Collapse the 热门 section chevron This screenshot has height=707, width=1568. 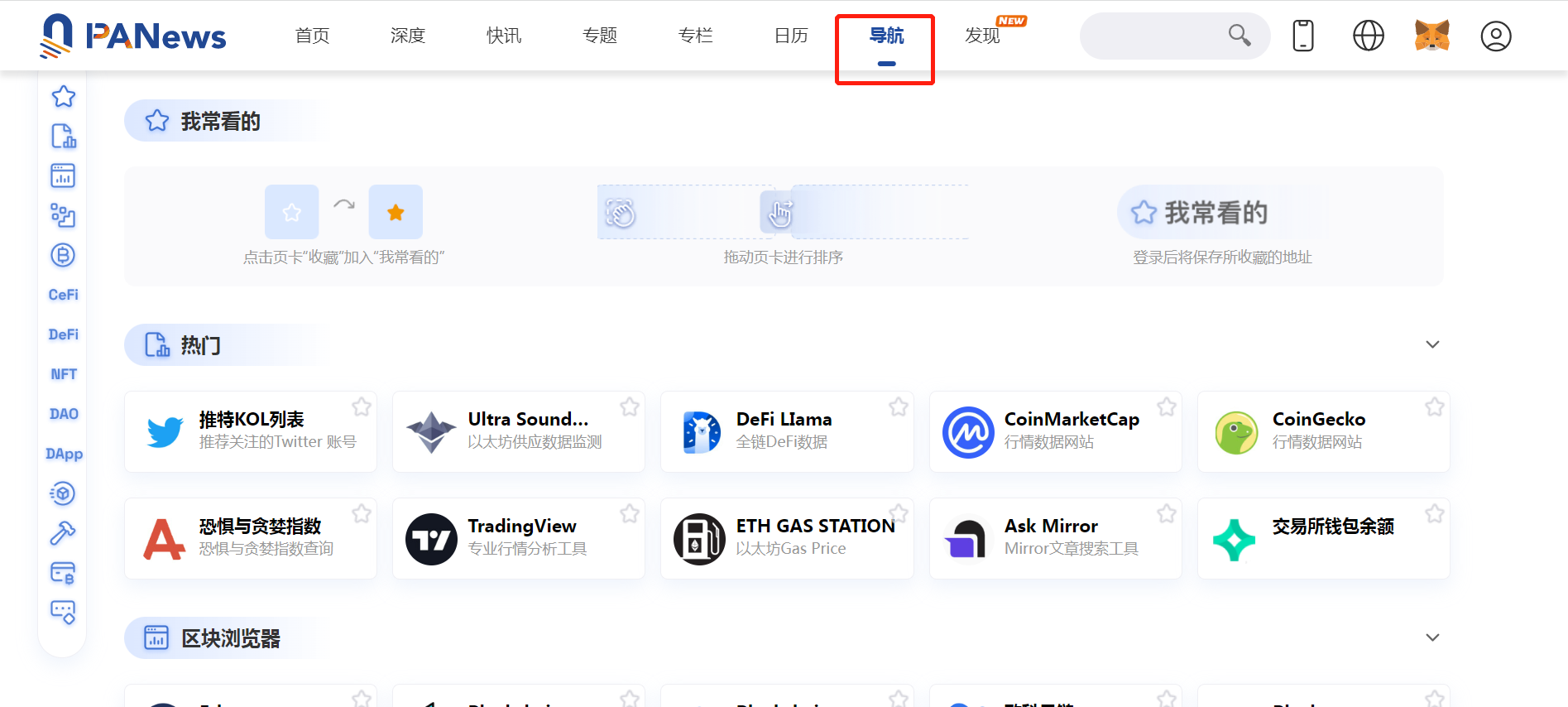point(1432,344)
